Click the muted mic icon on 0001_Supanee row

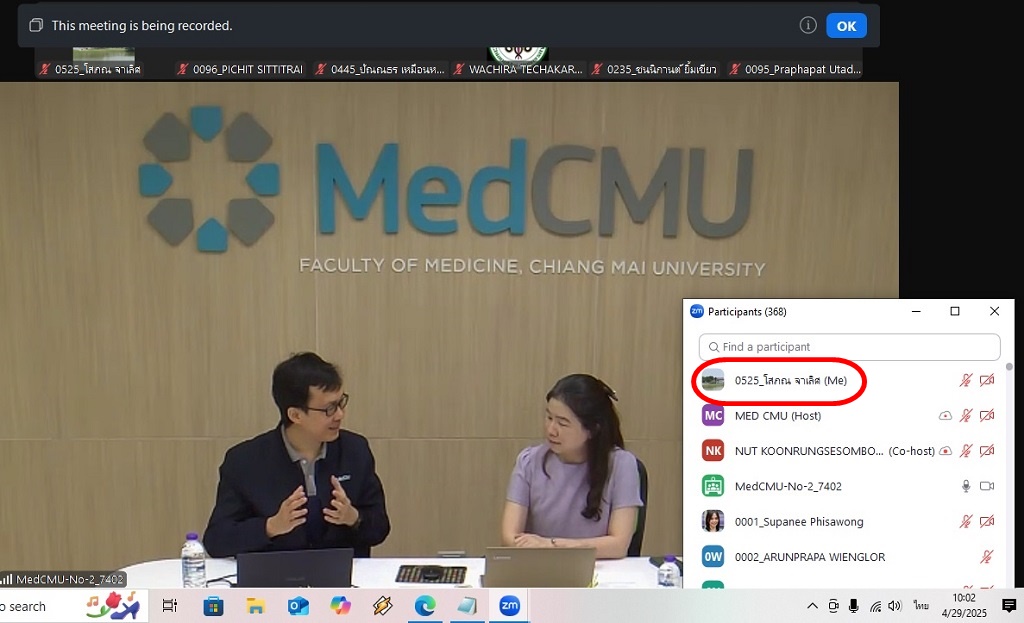click(x=965, y=521)
